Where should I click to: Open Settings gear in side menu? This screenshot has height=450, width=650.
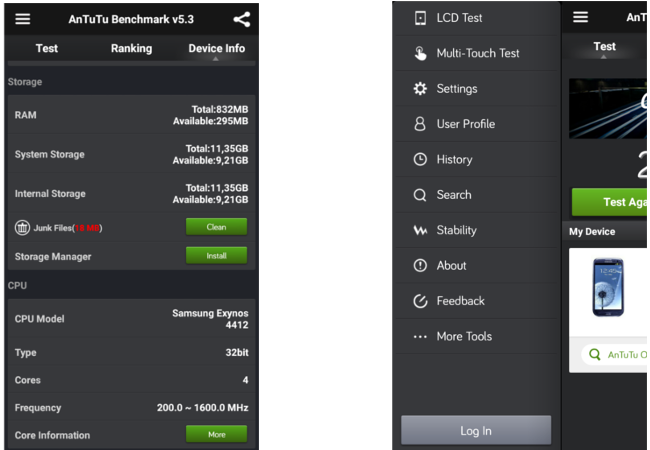tap(420, 89)
